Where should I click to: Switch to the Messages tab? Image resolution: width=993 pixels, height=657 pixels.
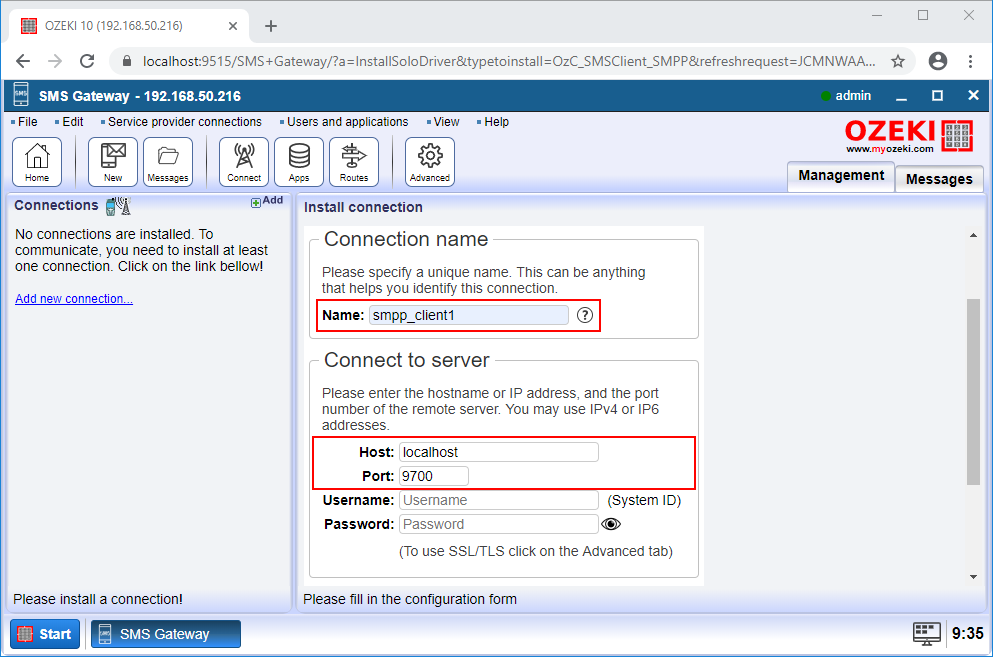pos(937,179)
